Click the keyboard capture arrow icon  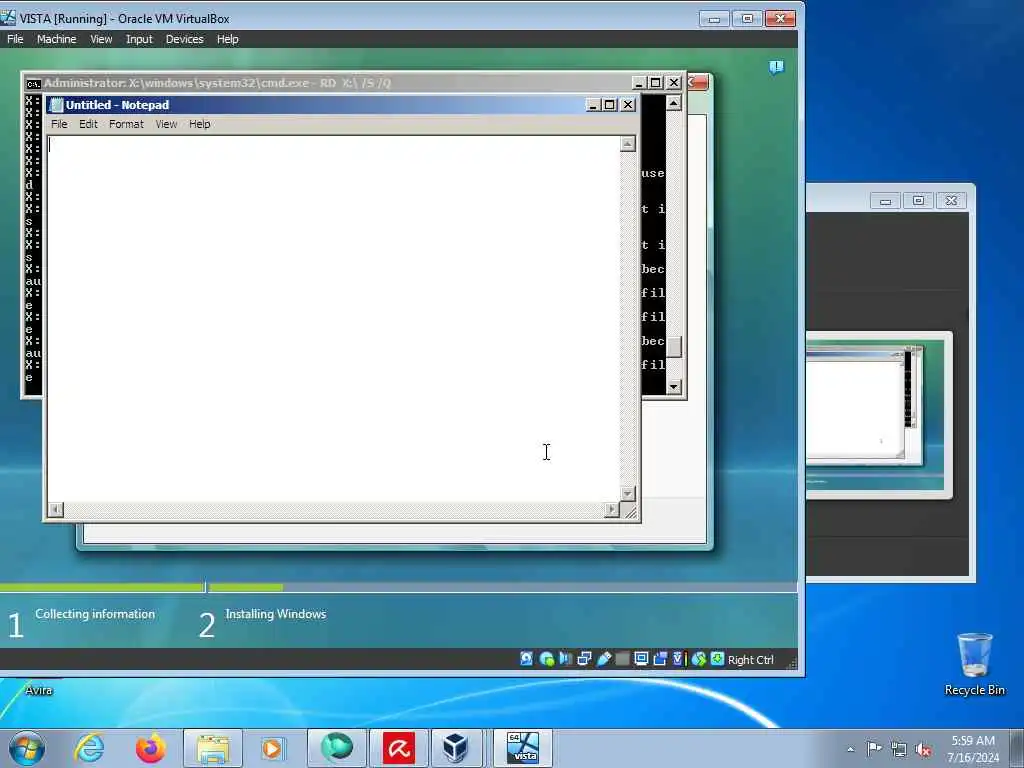tap(717, 659)
